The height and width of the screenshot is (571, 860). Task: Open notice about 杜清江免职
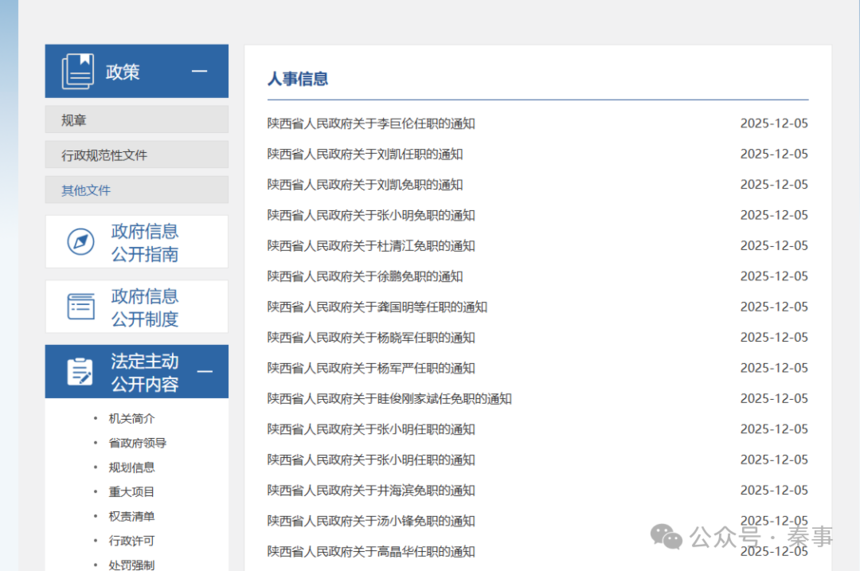point(370,246)
